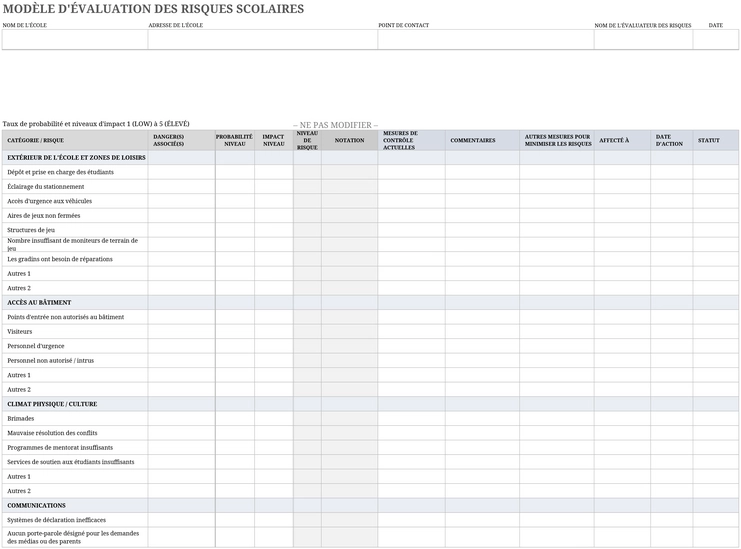Select the Brimades cell

(x=75, y=419)
